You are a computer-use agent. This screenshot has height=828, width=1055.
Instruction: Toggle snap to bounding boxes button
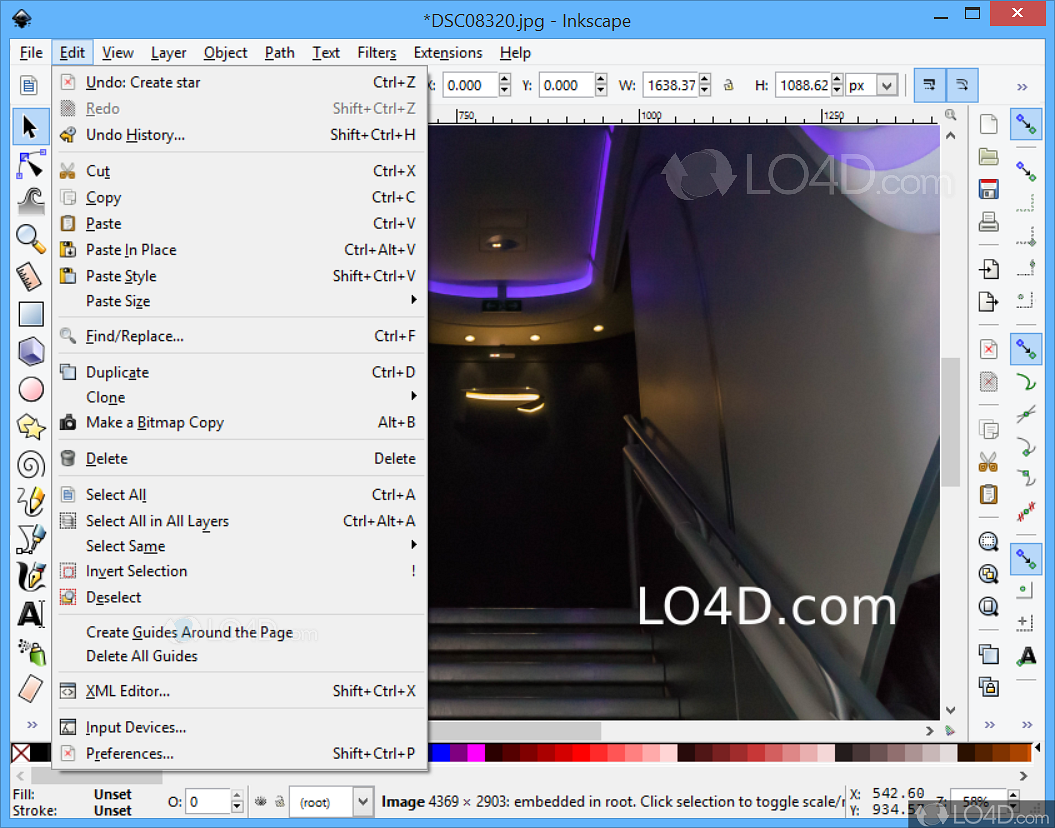(x=1026, y=171)
